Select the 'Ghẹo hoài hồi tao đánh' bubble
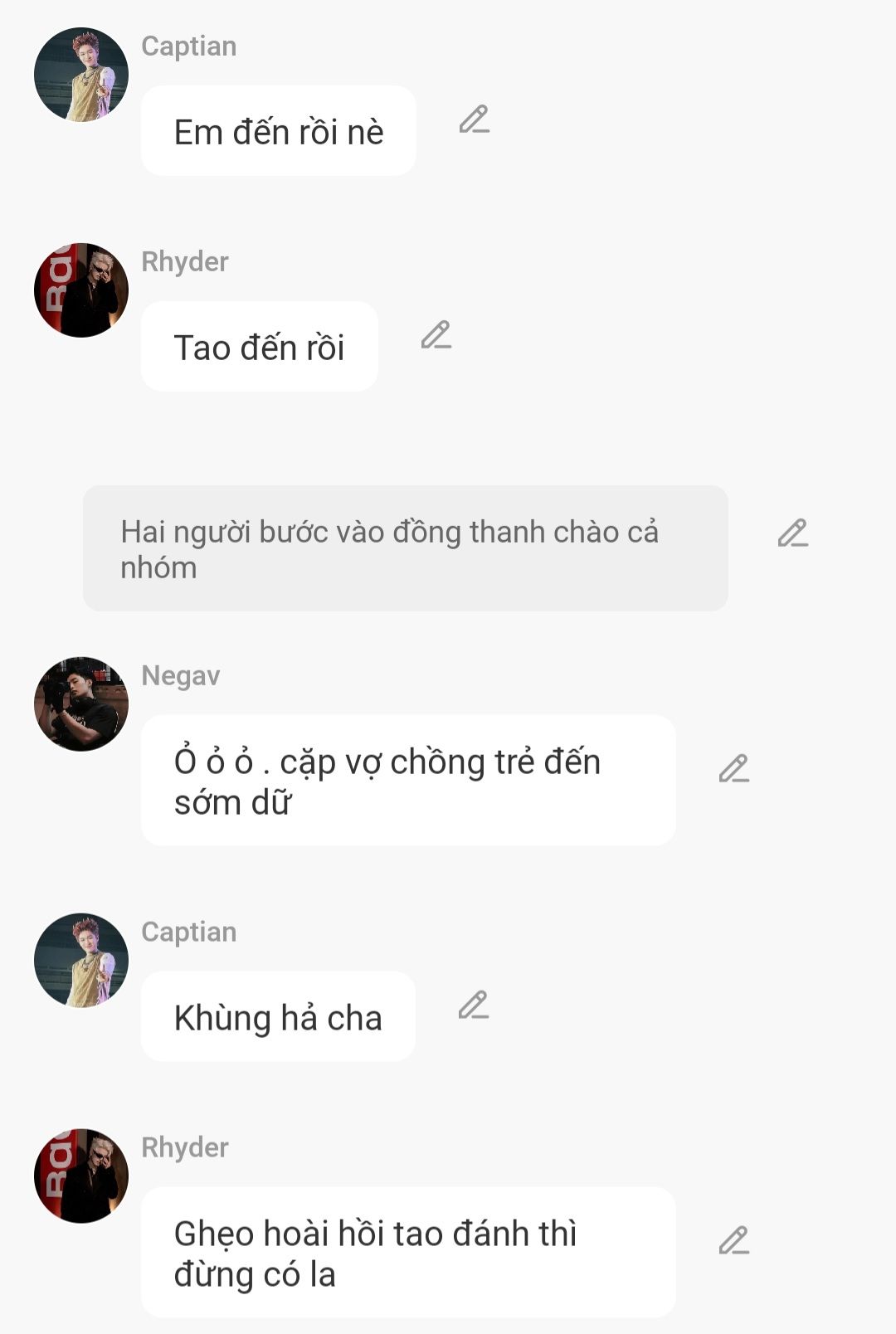Viewport: 896px width, 1334px height. point(408,1253)
